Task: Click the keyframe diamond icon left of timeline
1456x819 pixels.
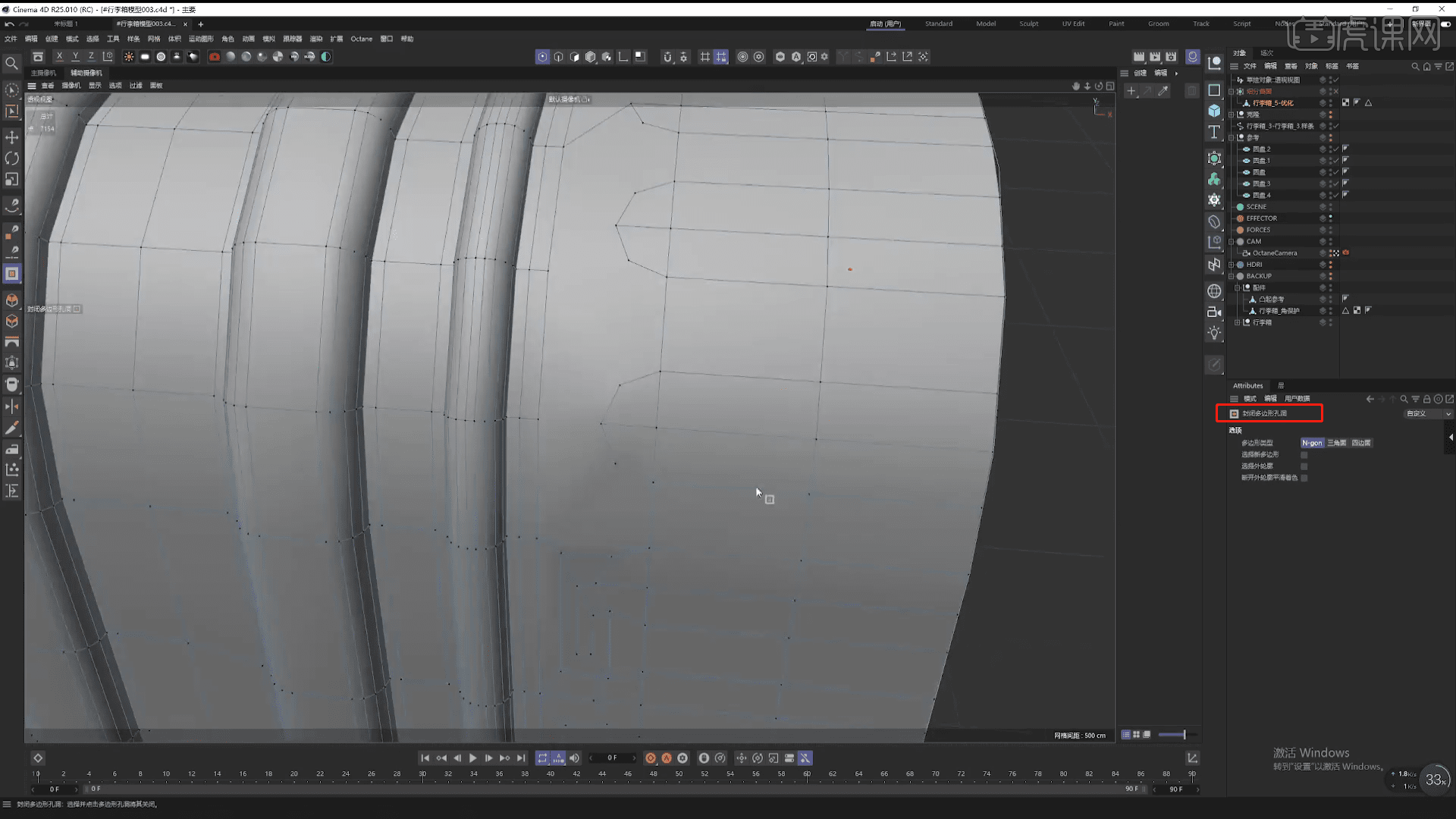Action: tap(38, 758)
